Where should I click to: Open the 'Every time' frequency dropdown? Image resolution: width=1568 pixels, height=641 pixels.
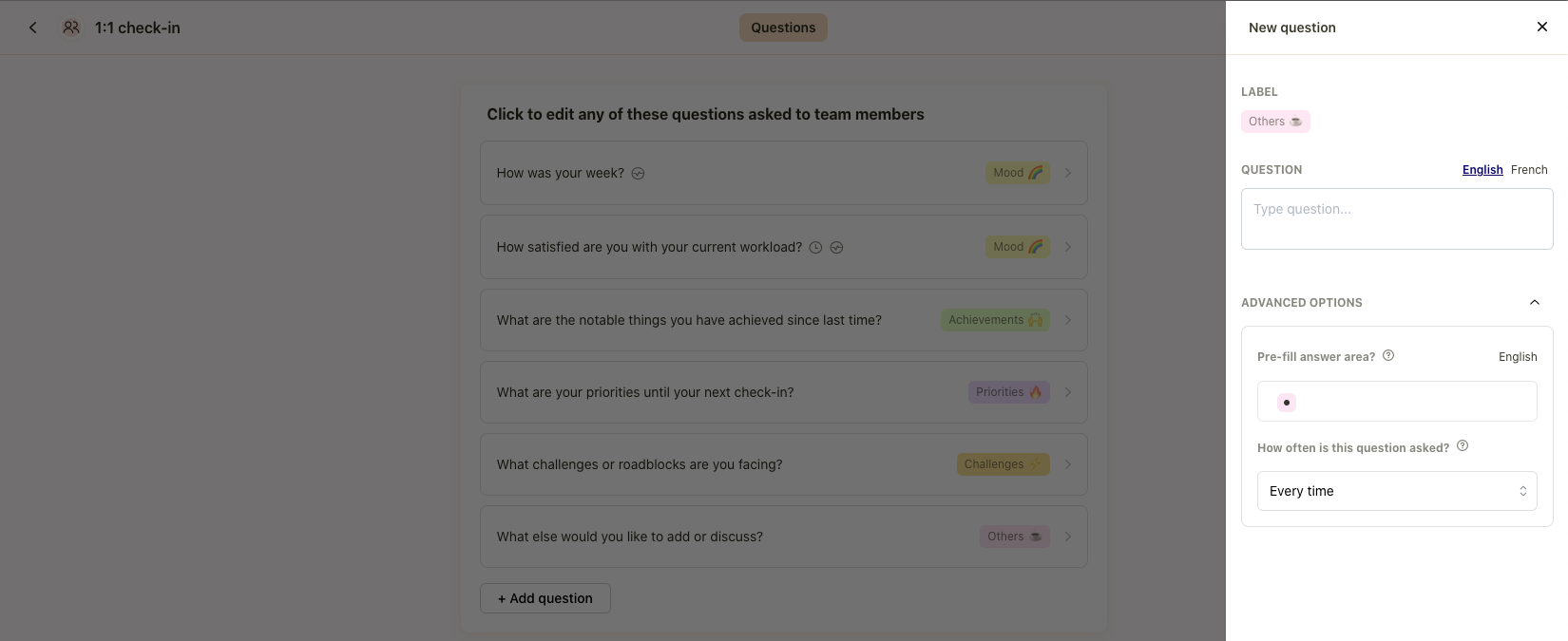(x=1397, y=491)
